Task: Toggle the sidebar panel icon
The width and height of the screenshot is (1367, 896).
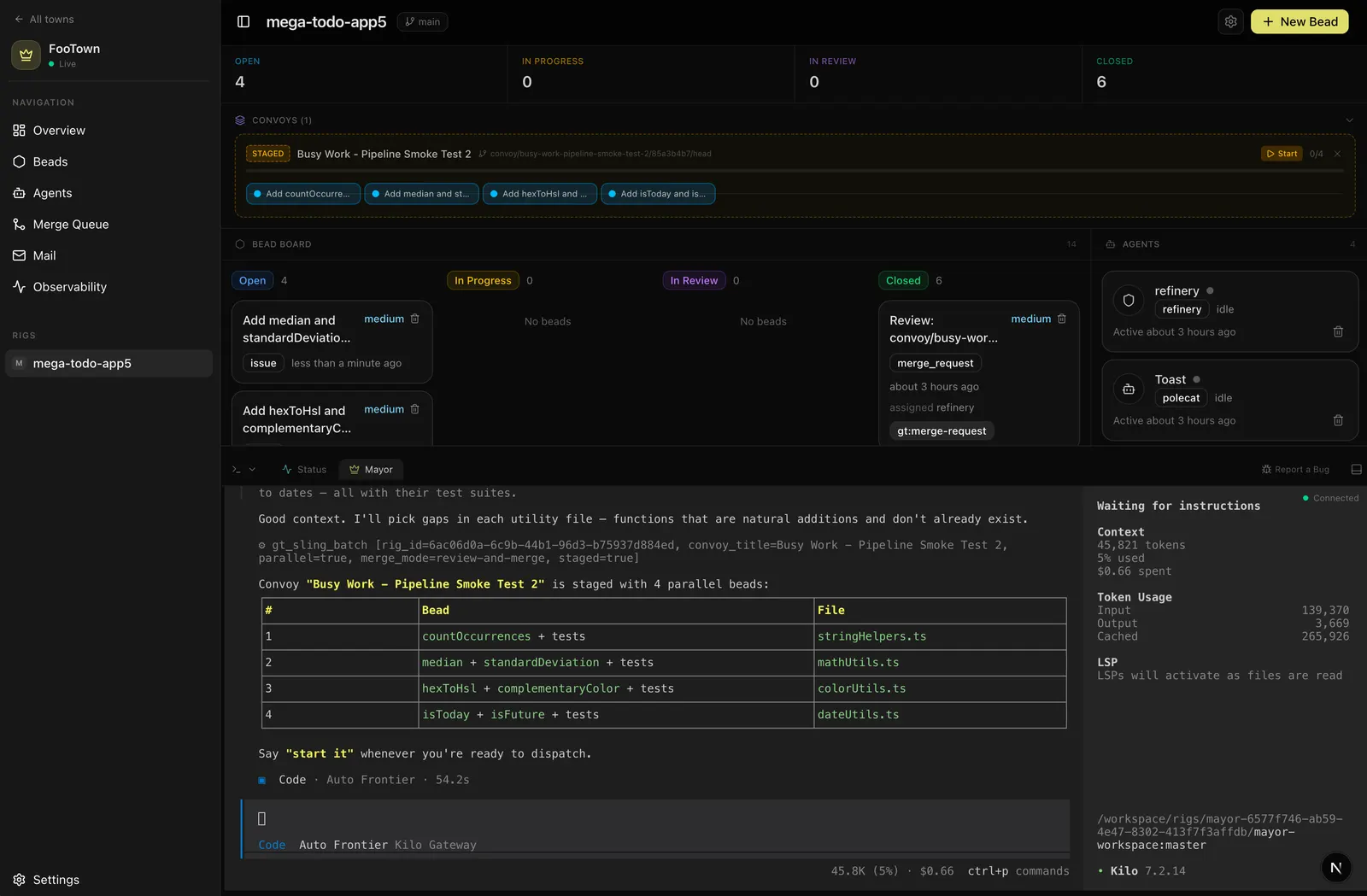Action: click(x=243, y=21)
